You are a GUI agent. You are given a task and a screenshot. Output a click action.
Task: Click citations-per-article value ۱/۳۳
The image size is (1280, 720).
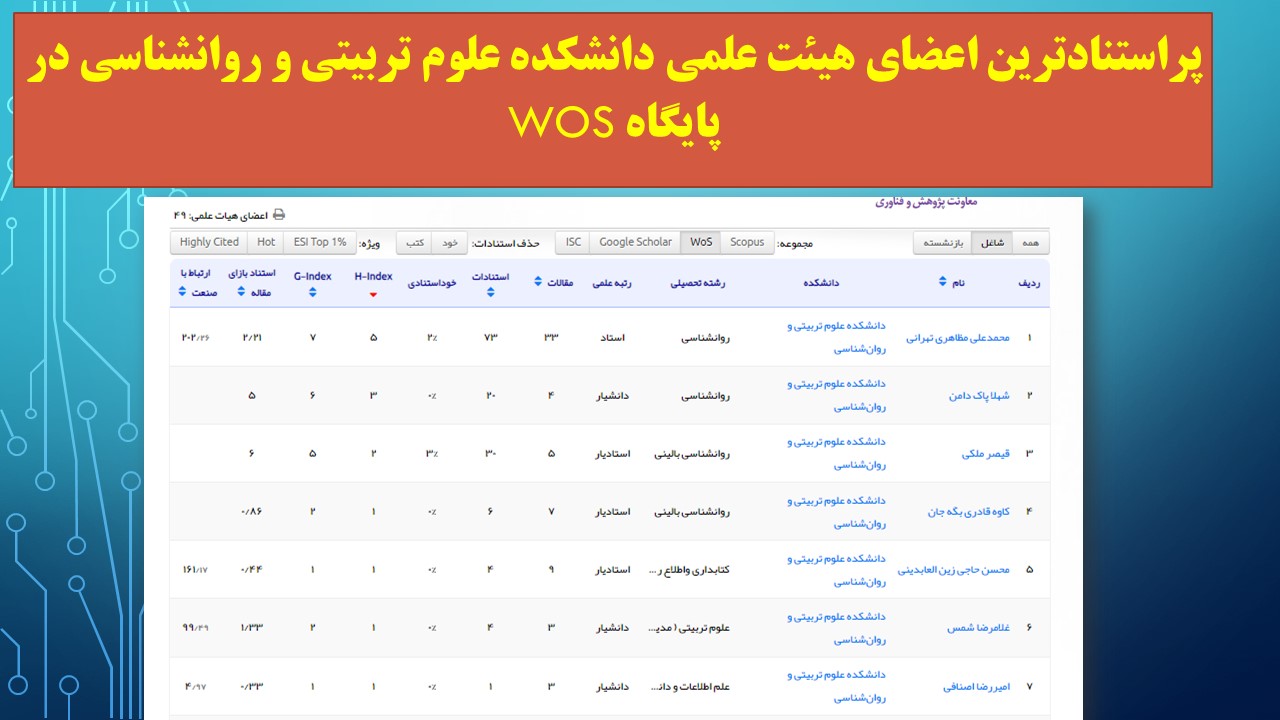(x=252, y=628)
